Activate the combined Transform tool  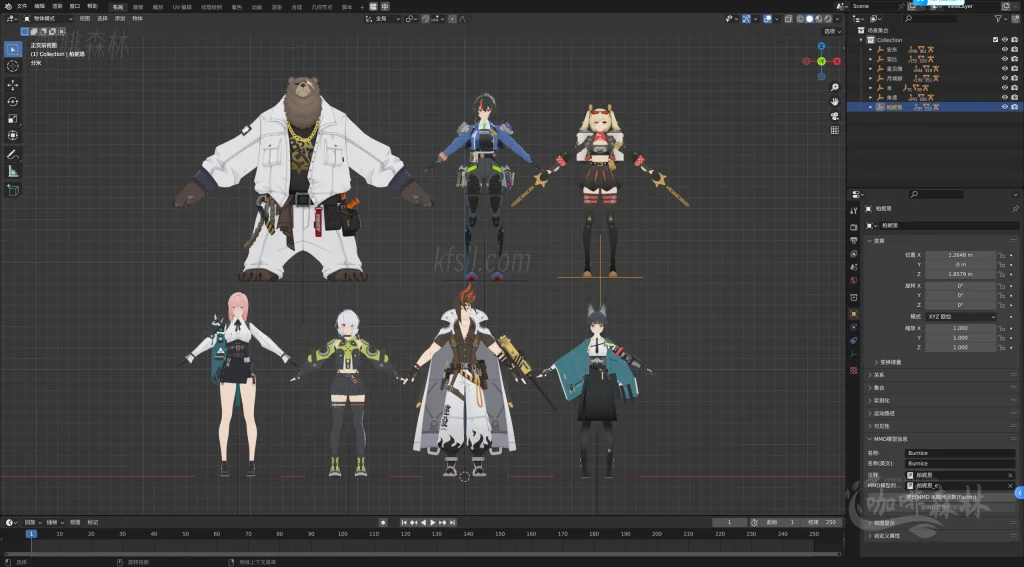pos(12,135)
